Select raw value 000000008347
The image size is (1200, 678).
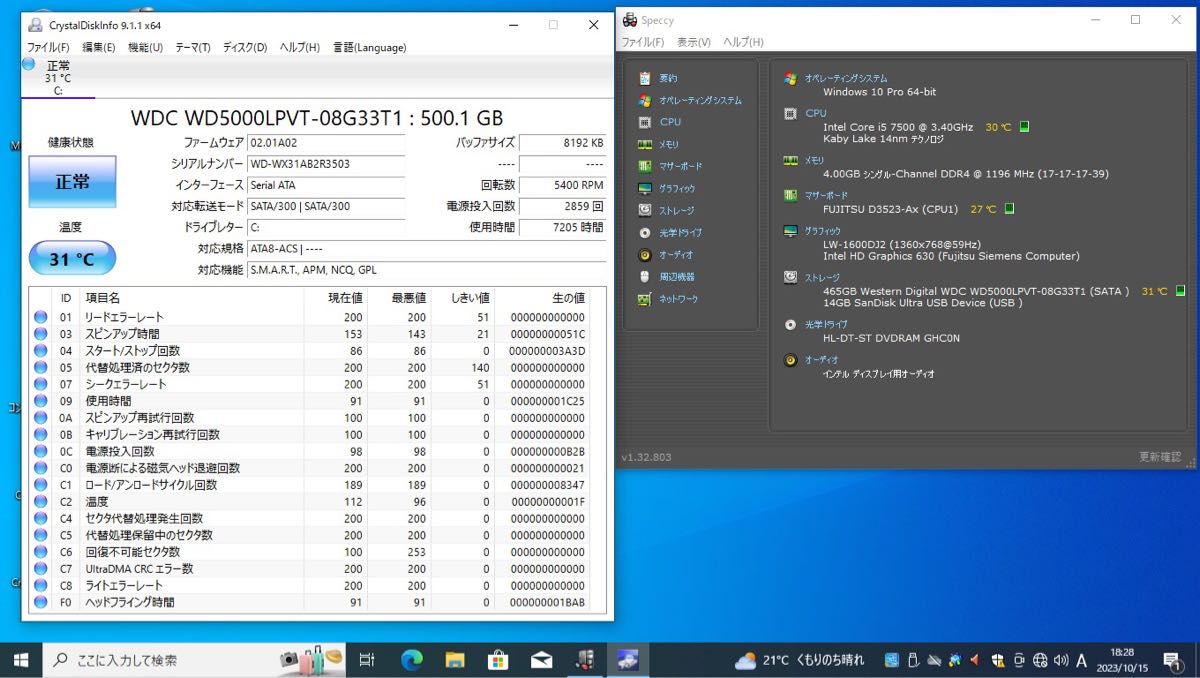pos(547,485)
